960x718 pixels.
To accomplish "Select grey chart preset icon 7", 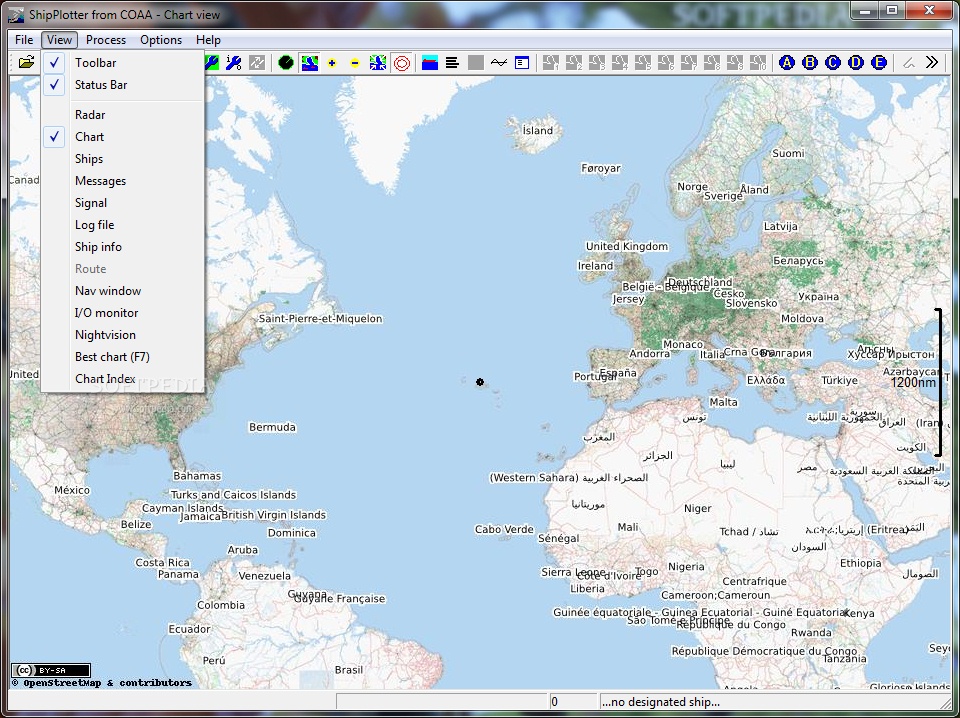I will pyautogui.click(x=689, y=62).
